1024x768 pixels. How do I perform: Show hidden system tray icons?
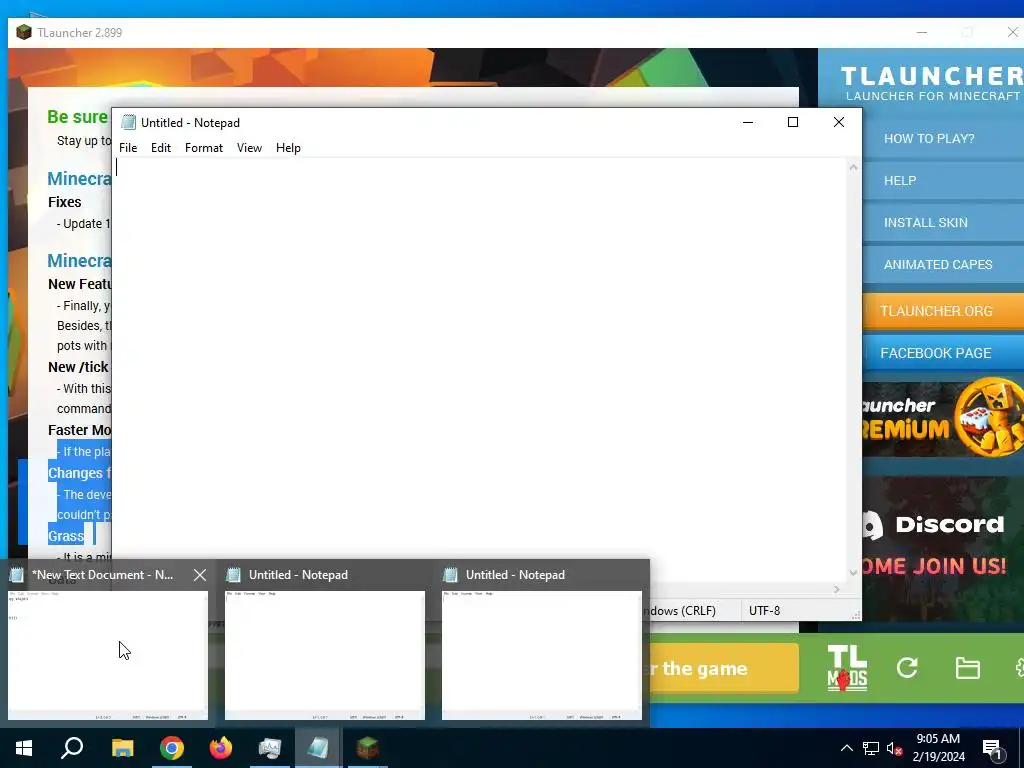[846, 748]
